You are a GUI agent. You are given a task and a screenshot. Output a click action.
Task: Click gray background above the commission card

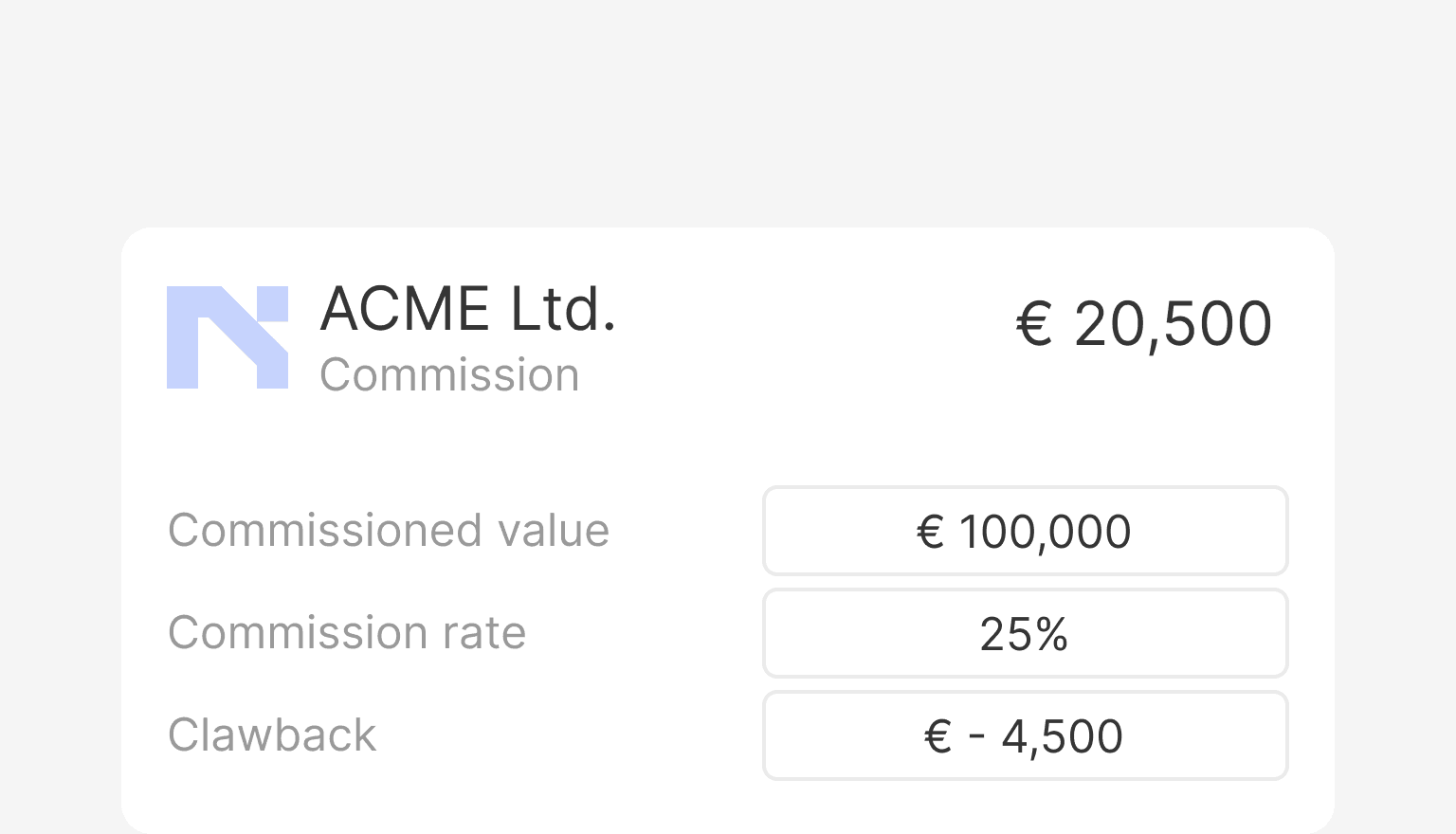pos(728,114)
